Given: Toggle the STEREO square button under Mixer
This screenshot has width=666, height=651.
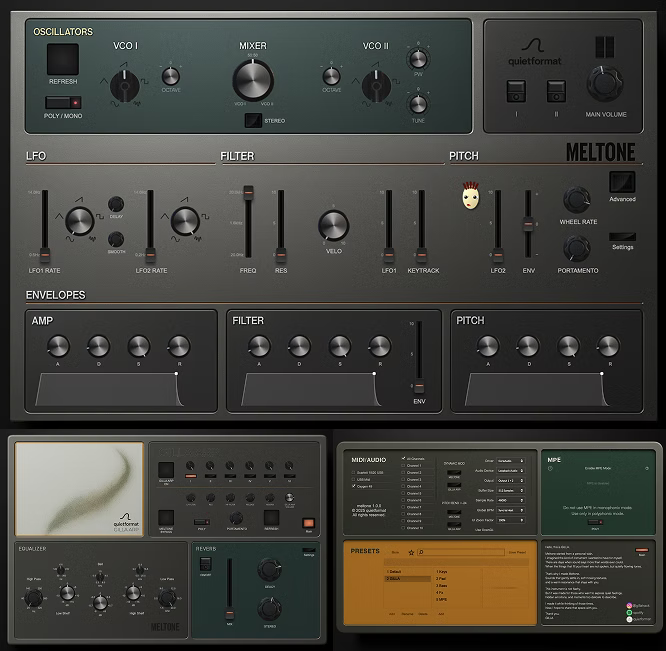Looking at the screenshot, I should tap(253, 121).
